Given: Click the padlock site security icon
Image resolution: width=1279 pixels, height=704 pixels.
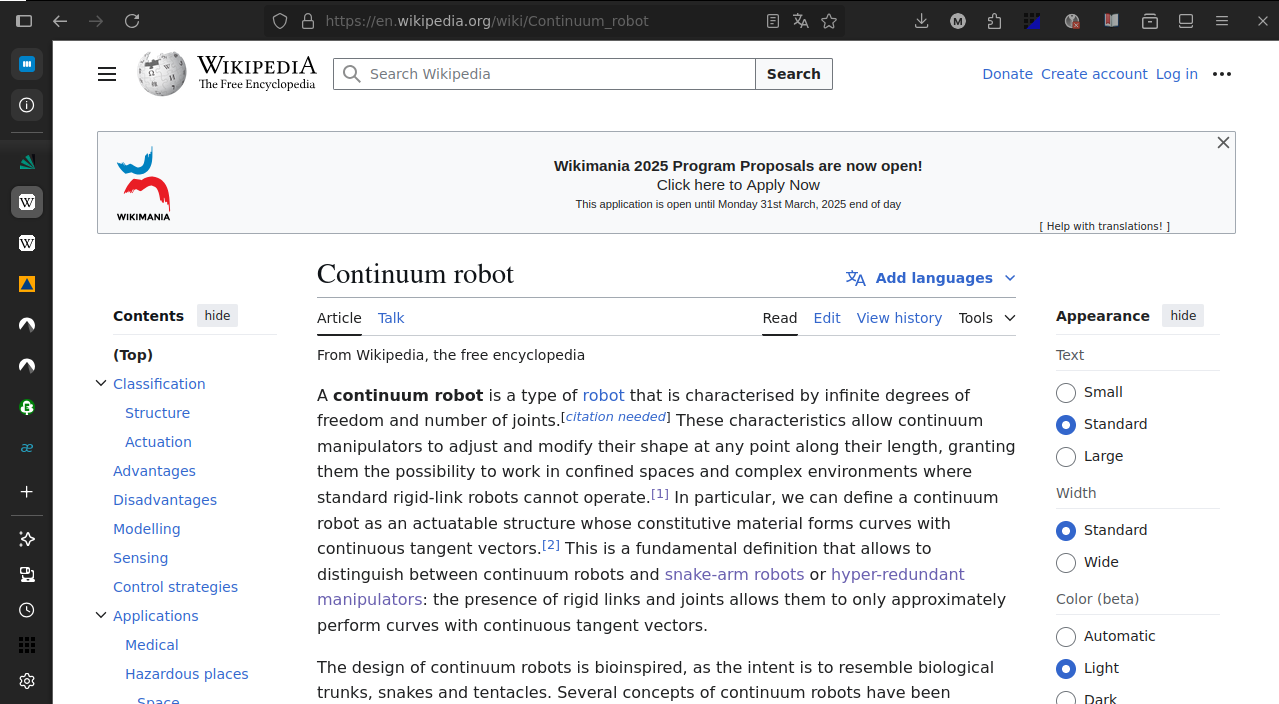Looking at the screenshot, I should pyautogui.click(x=307, y=21).
